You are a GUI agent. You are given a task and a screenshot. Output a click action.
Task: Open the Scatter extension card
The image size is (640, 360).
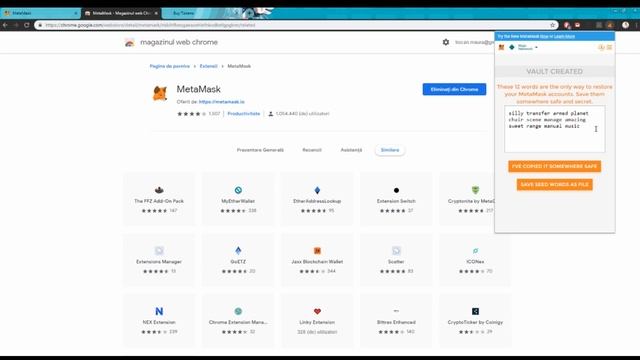click(396, 259)
